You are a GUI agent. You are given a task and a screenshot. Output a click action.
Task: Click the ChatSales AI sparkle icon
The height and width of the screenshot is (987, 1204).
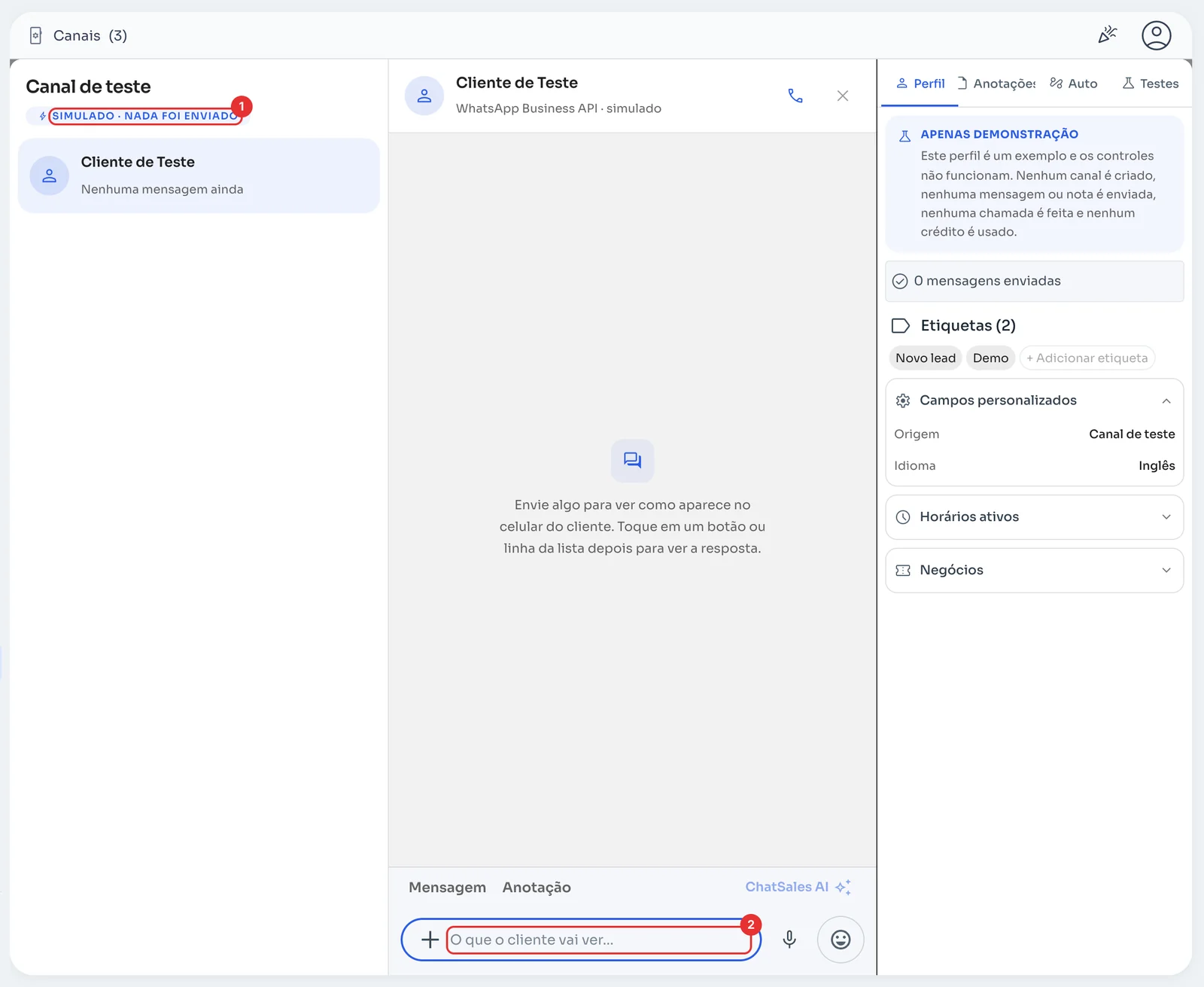point(844,887)
